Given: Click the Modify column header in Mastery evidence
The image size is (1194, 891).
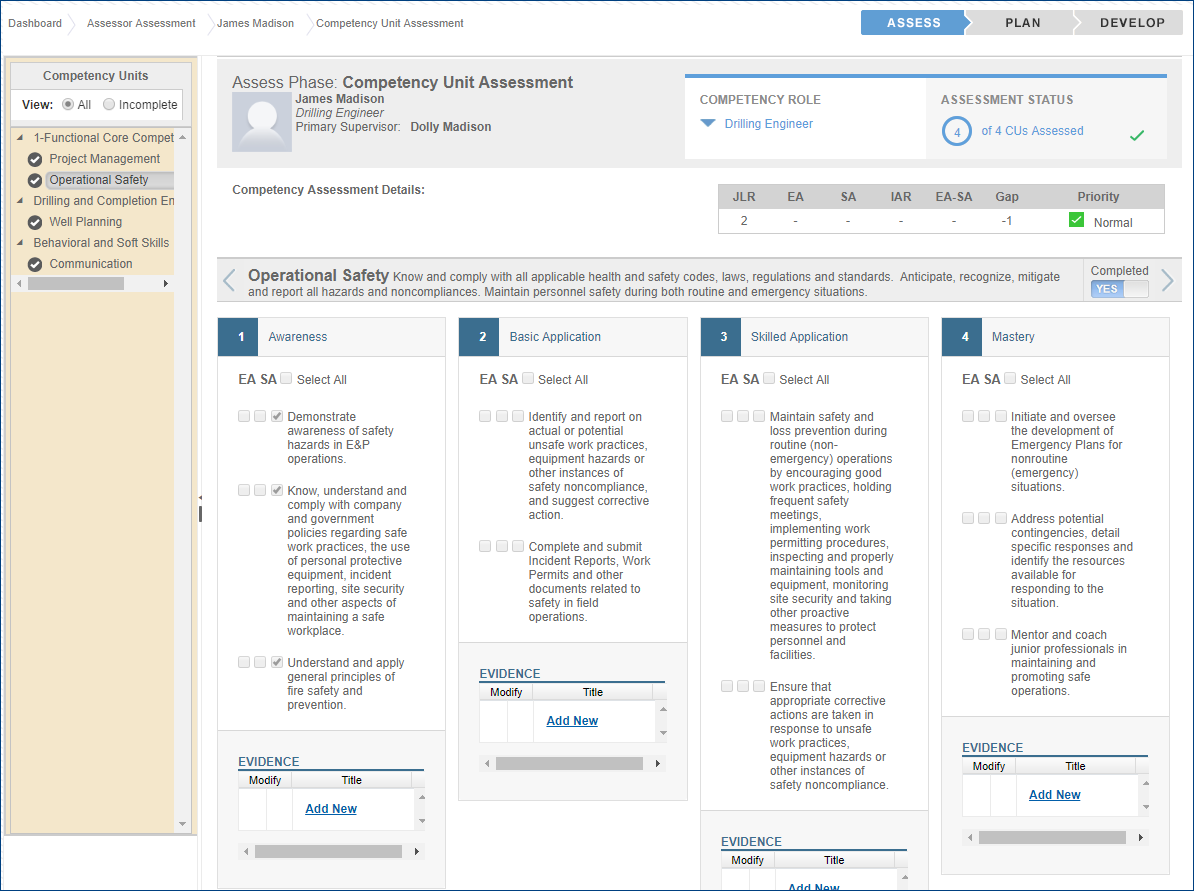Looking at the screenshot, I should pos(988,766).
